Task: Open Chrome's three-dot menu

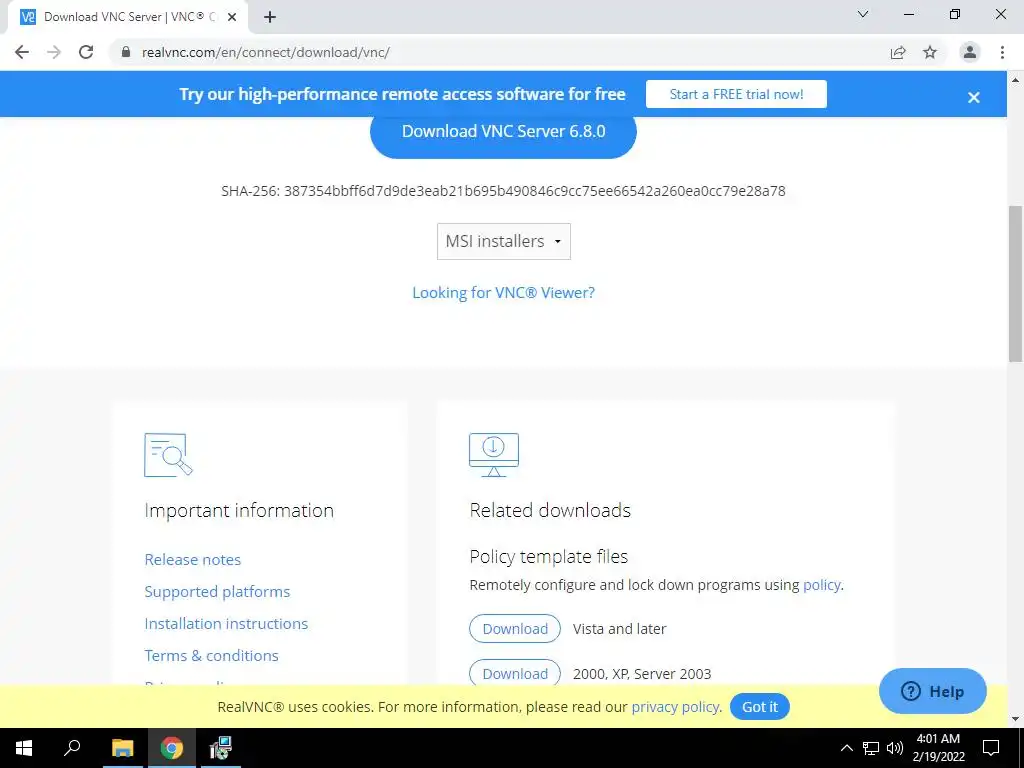Action: (x=1002, y=52)
